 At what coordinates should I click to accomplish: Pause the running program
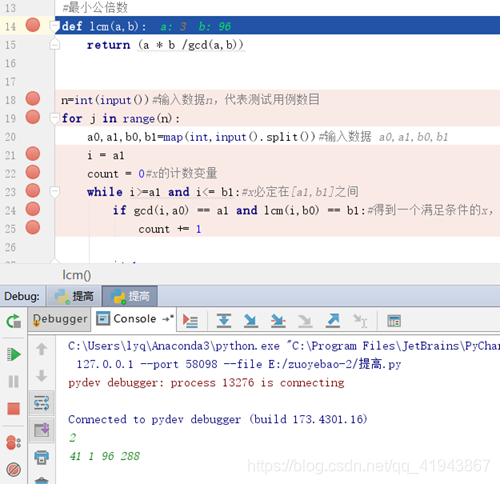14,381
